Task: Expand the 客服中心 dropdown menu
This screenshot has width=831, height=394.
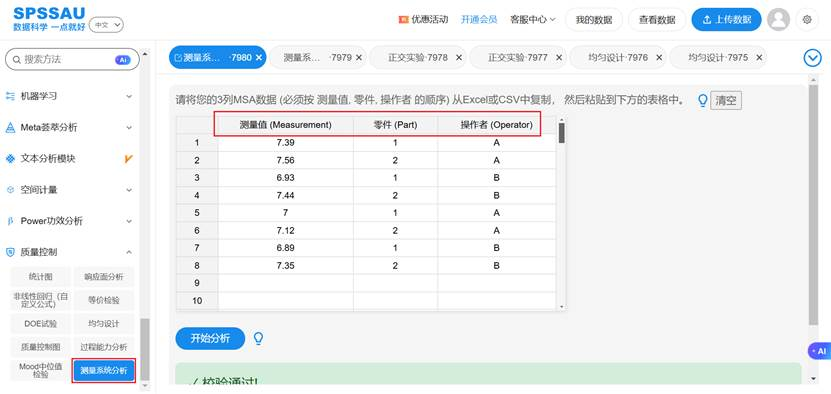Action: pyautogui.click(x=533, y=20)
